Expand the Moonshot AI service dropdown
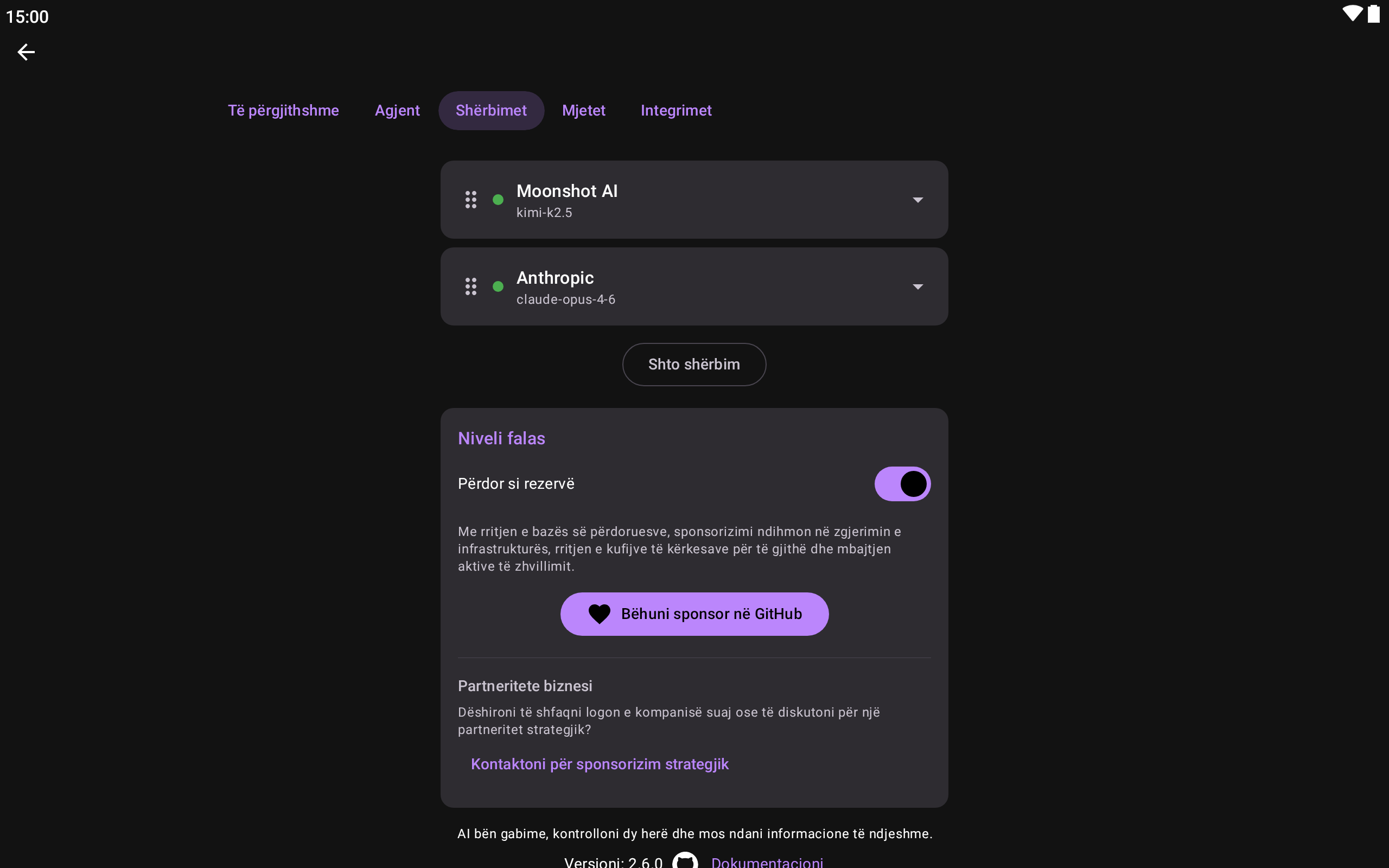Viewport: 1389px width, 868px height. pos(918,200)
